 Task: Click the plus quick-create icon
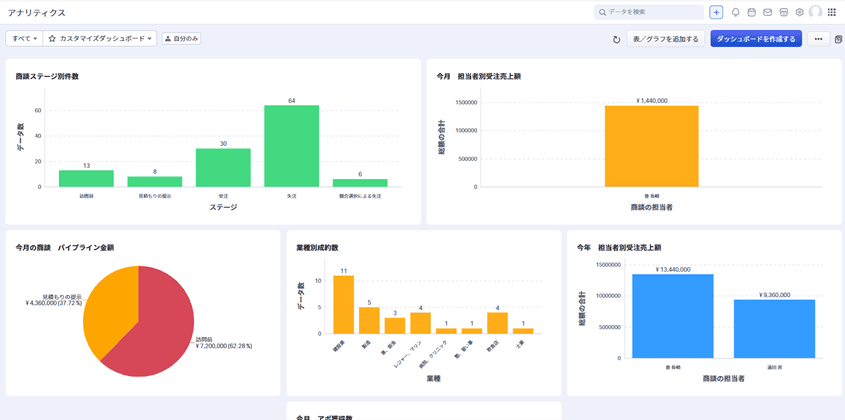[716, 12]
